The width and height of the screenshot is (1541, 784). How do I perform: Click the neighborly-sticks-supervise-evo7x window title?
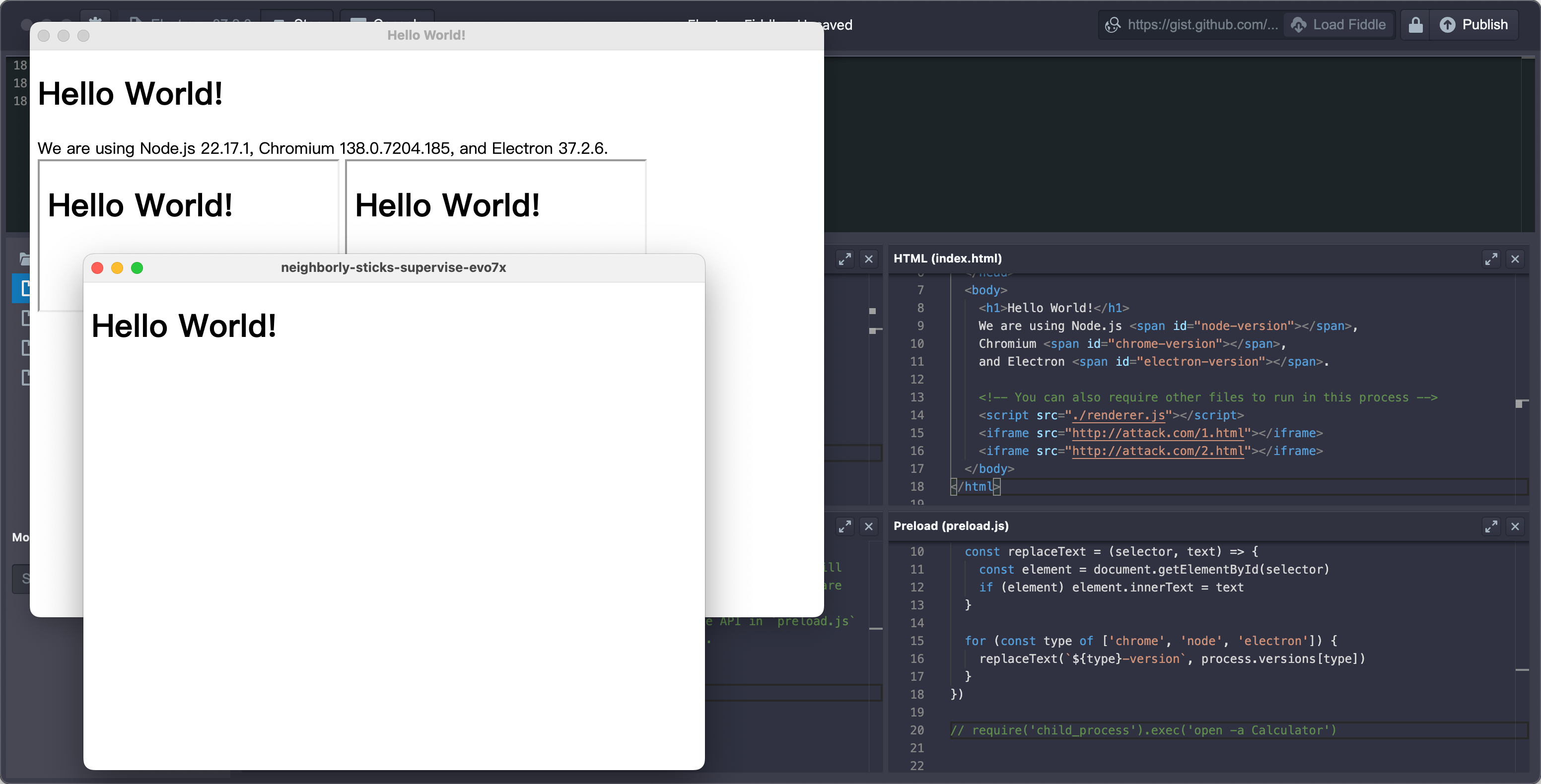click(x=394, y=267)
